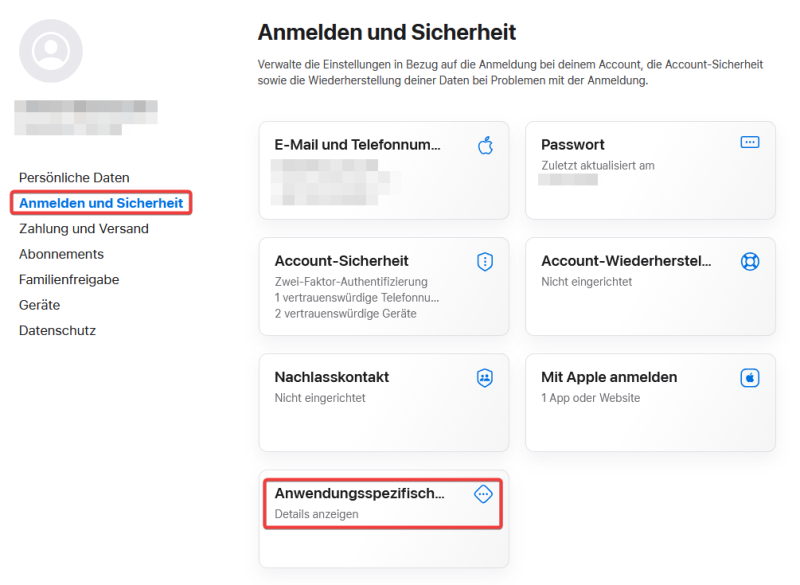Viewport: 800px width, 585px height.
Task: Select the shield icon for Account-Sicherheit
Action: [484, 261]
